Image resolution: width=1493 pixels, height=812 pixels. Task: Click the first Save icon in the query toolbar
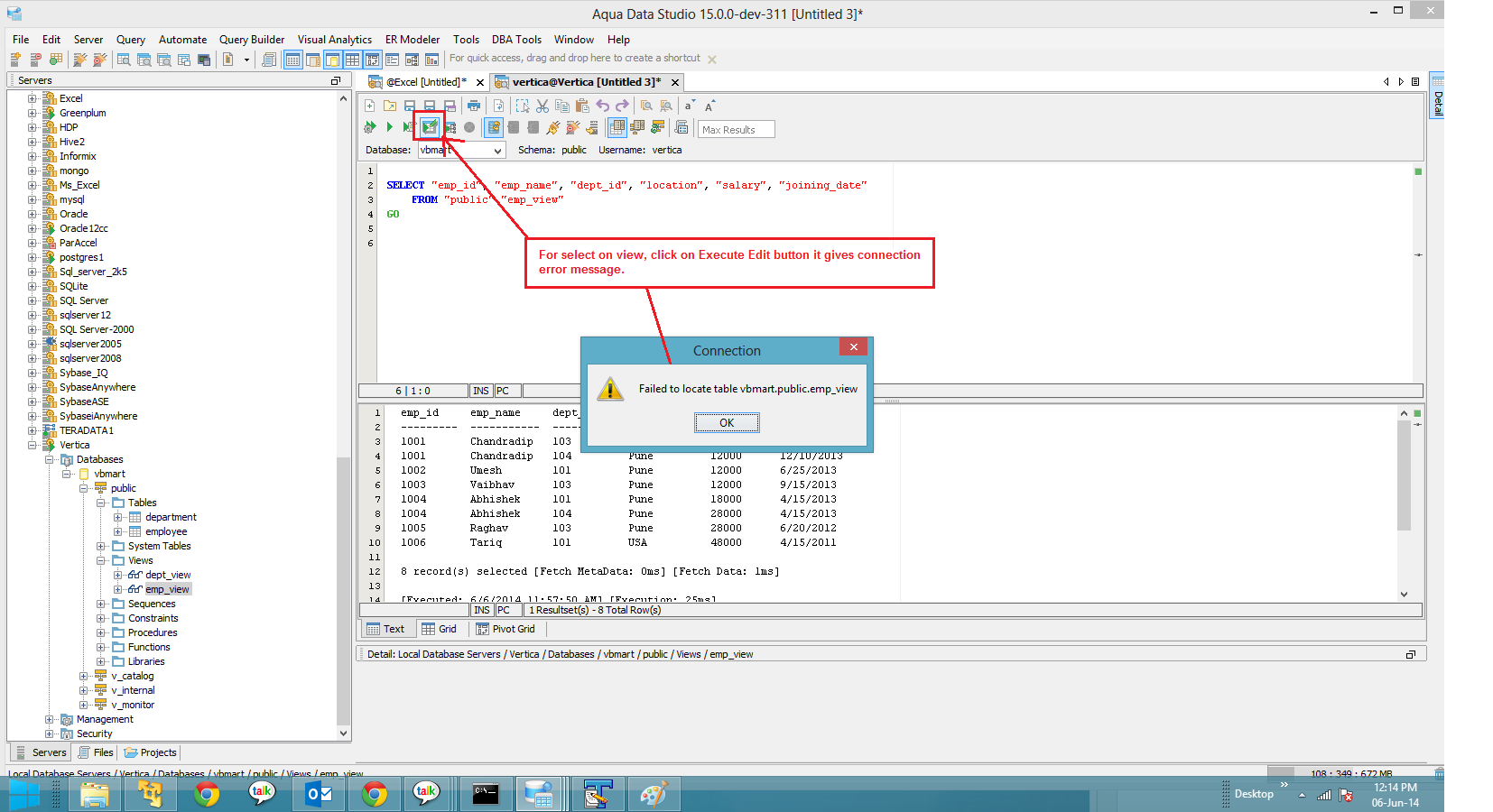[410, 106]
